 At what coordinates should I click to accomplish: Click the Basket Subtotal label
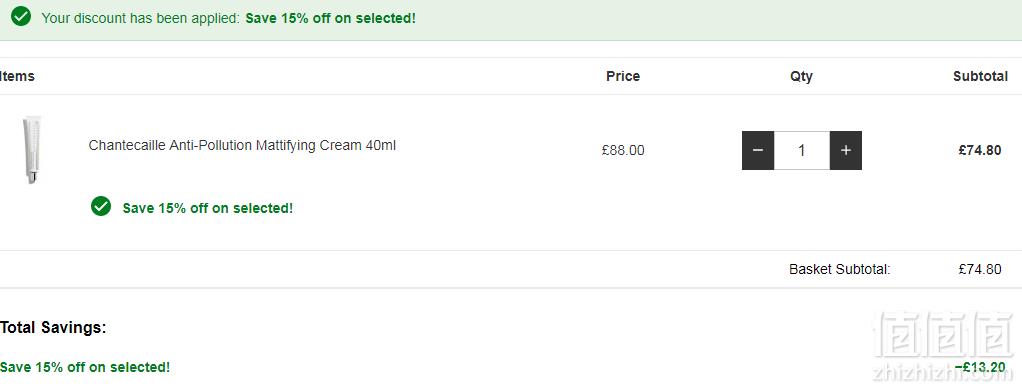click(840, 269)
